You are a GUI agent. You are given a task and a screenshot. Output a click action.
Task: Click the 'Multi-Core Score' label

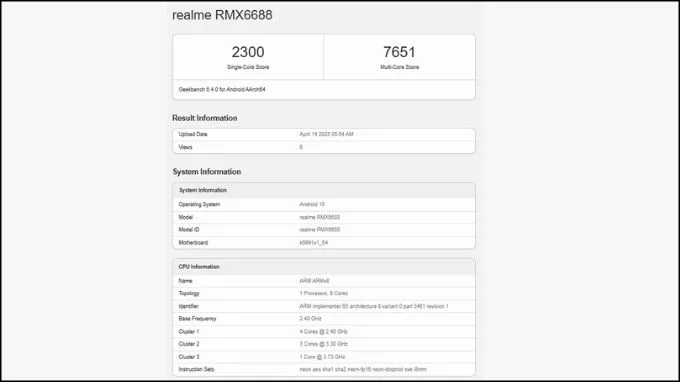coord(399,67)
